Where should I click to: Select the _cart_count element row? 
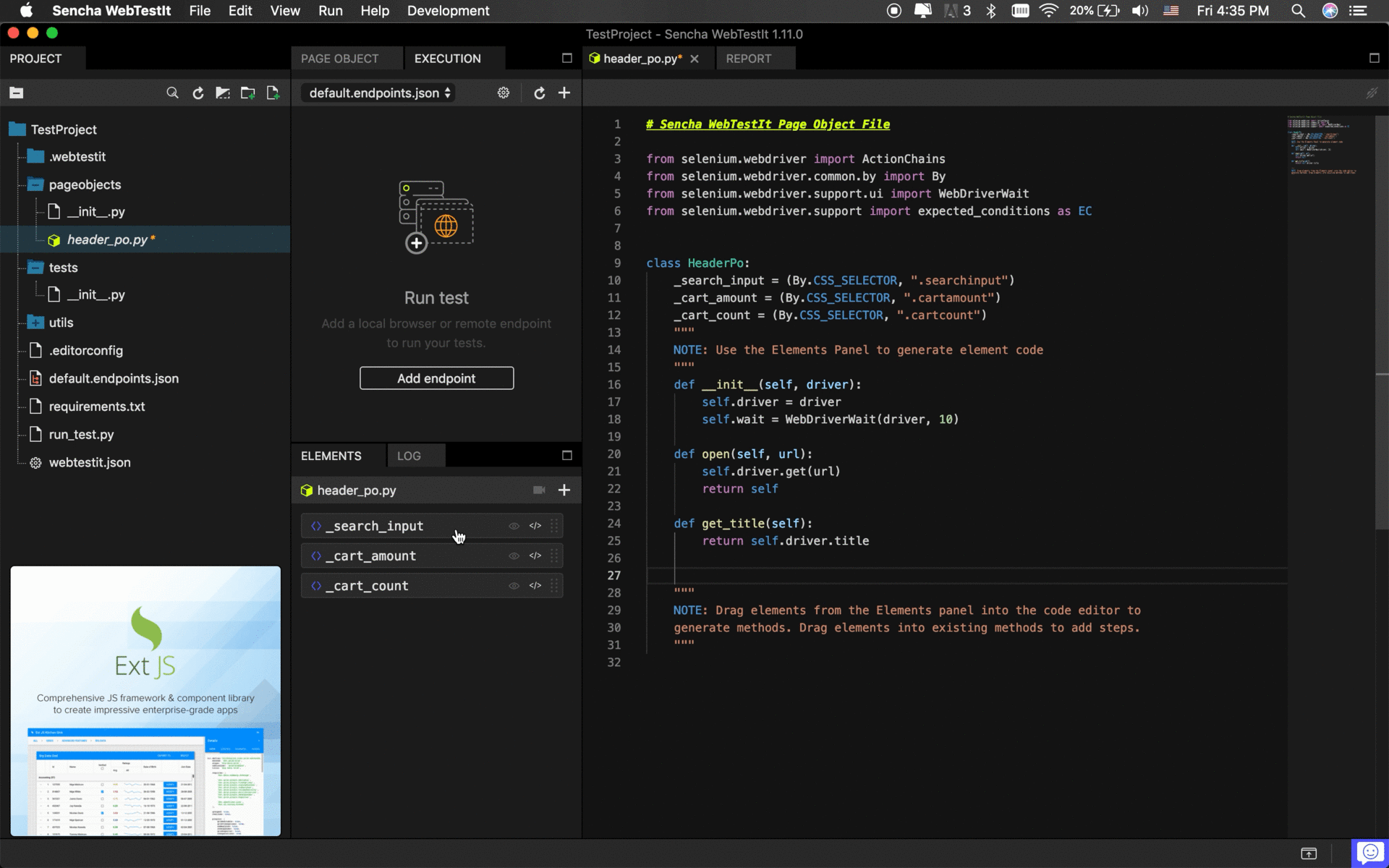pos(432,586)
